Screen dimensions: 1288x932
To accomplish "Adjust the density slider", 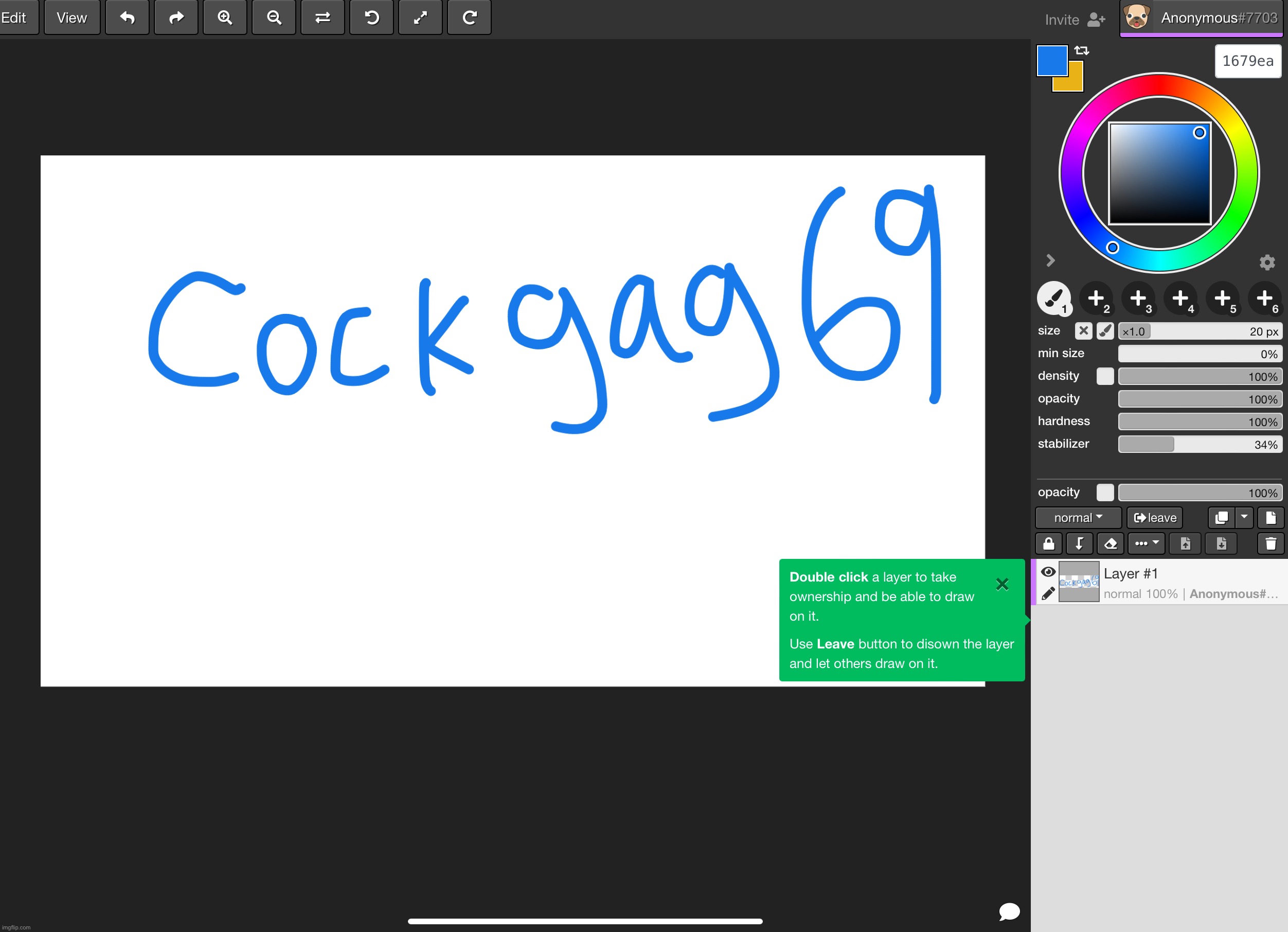I will tap(1200, 376).
